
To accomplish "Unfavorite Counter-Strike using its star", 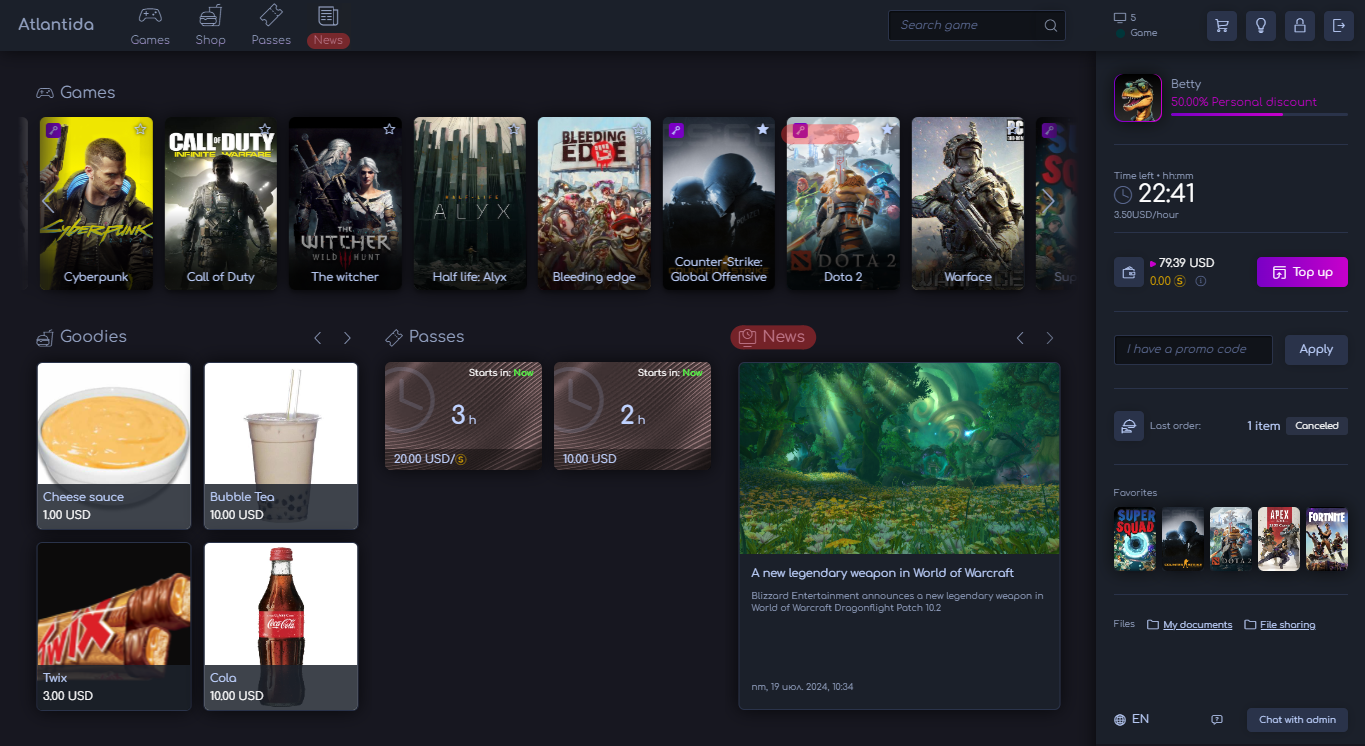I will coord(762,130).
